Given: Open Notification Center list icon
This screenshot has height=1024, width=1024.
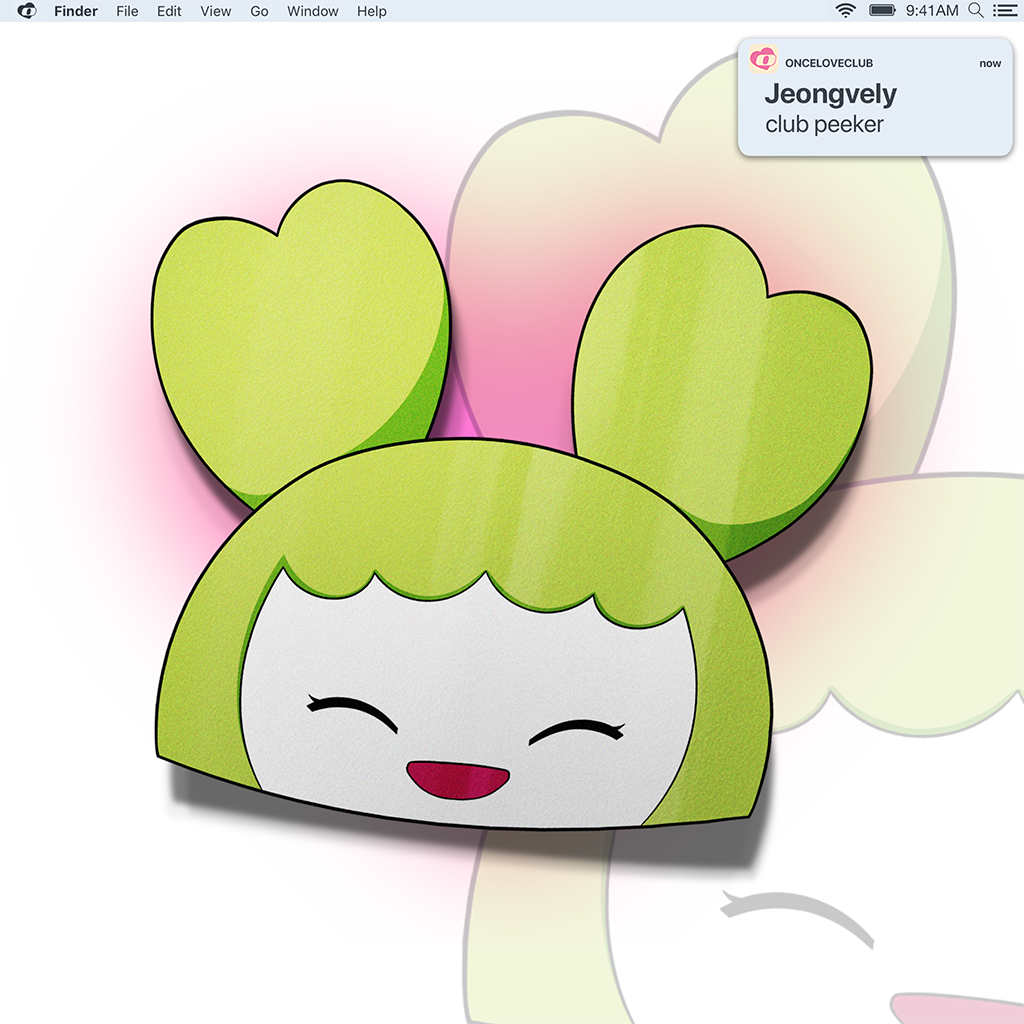Looking at the screenshot, I should [1004, 11].
